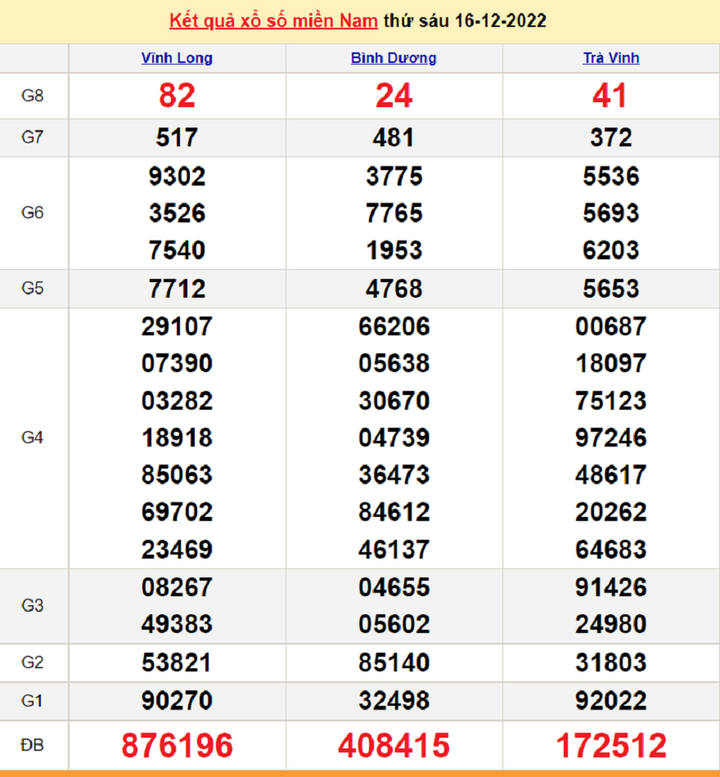Viewport: 720px width, 777px height.
Task: Click G5 result 5653
Action: 611,289
